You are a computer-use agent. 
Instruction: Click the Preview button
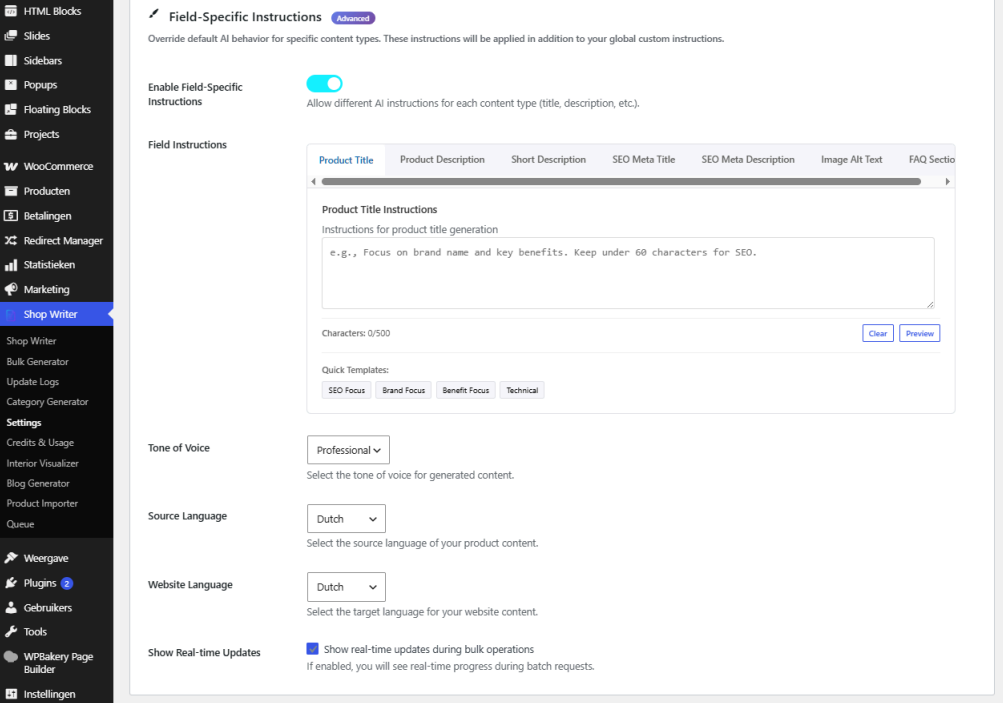[919, 333]
